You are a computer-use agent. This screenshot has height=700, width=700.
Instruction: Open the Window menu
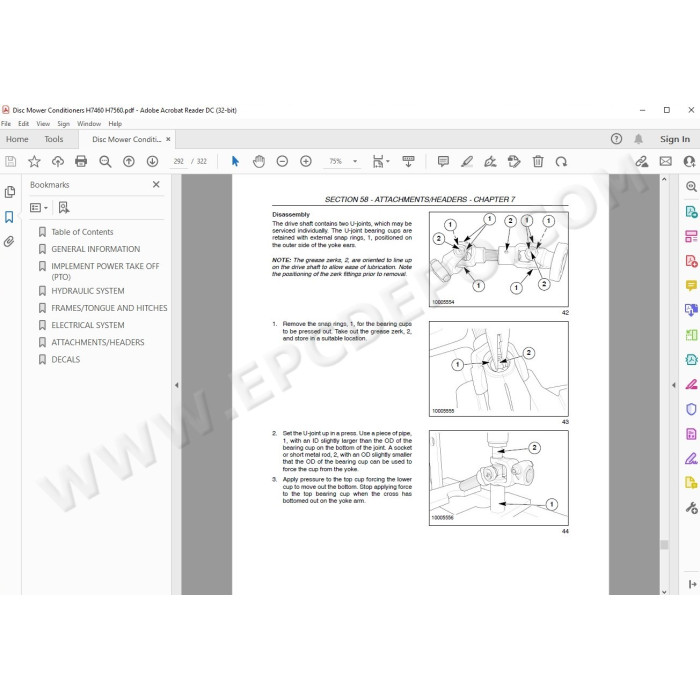tap(89, 124)
